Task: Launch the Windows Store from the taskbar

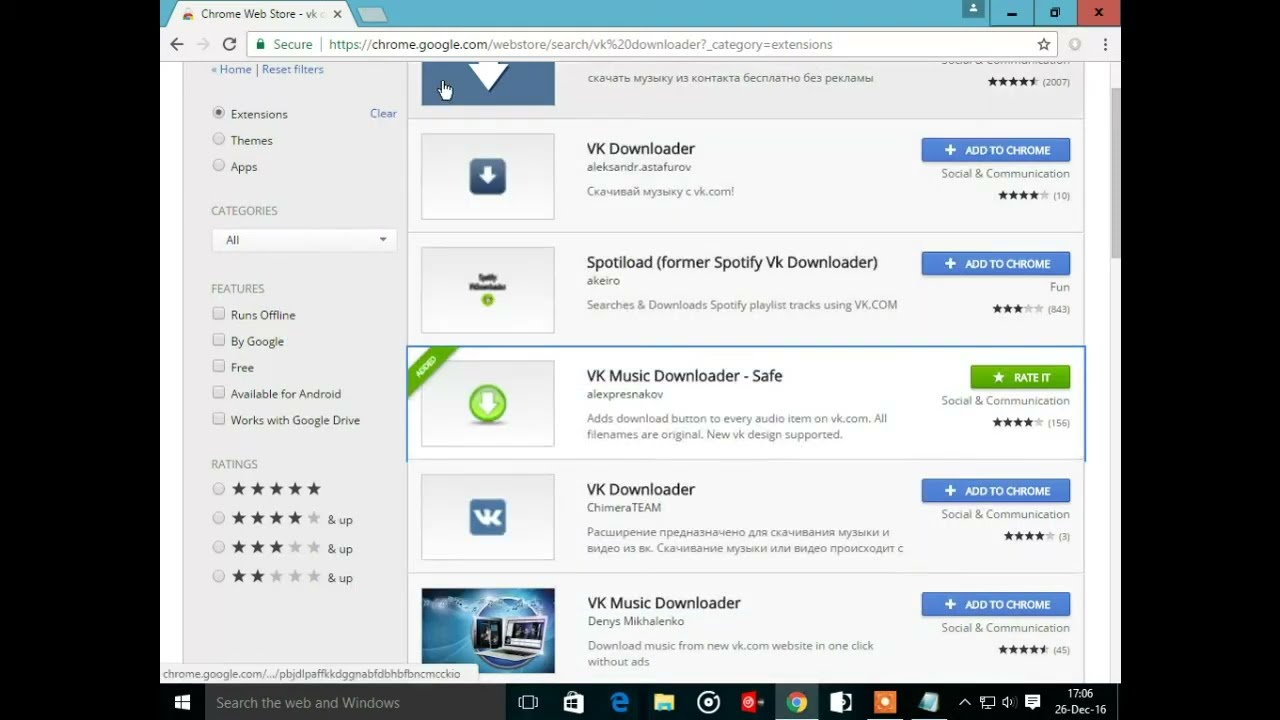Action: [x=573, y=702]
